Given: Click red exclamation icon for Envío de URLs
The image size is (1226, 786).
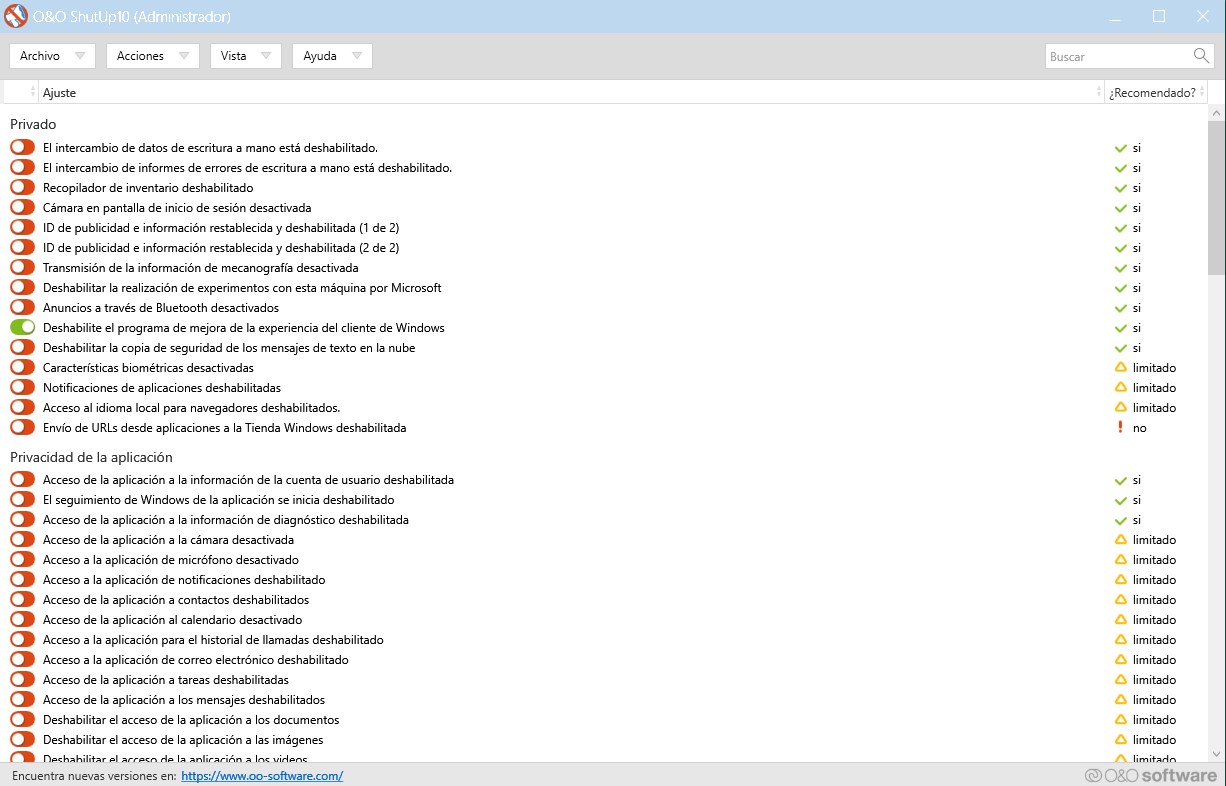Looking at the screenshot, I should pyautogui.click(x=1121, y=427).
